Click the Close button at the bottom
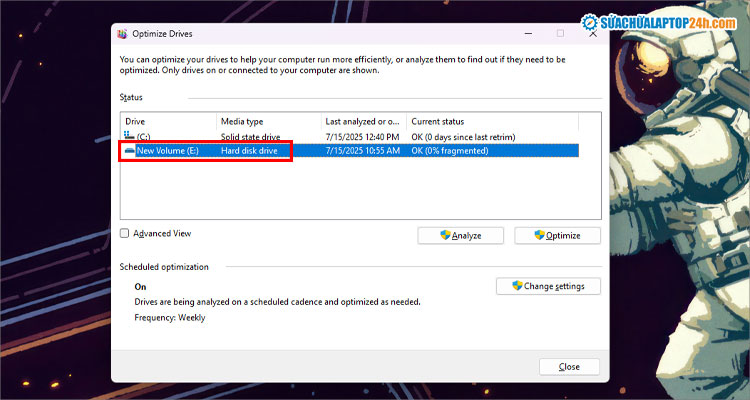Image resolution: width=750 pixels, height=400 pixels. point(569,367)
